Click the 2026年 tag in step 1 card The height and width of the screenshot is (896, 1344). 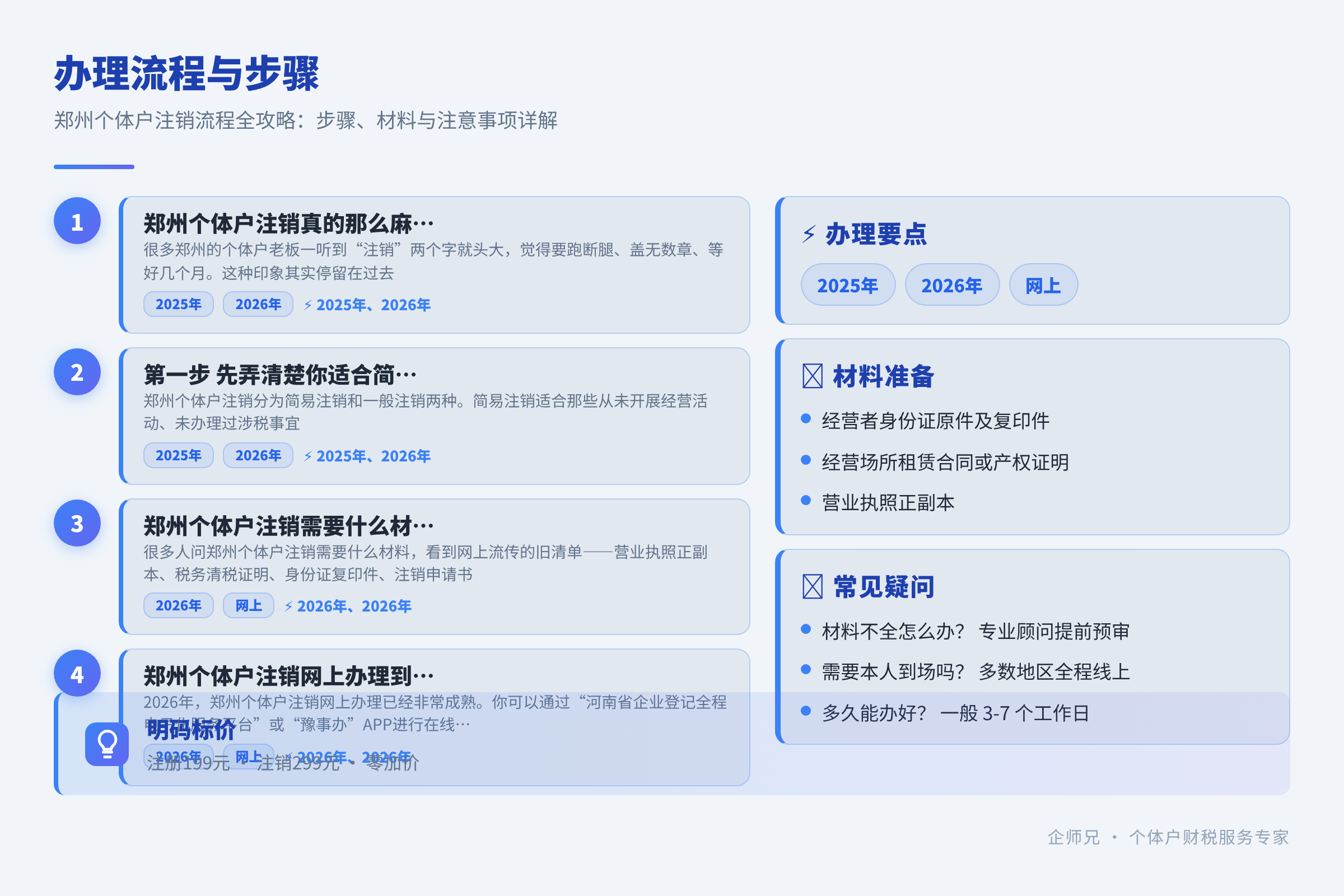click(x=258, y=304)
